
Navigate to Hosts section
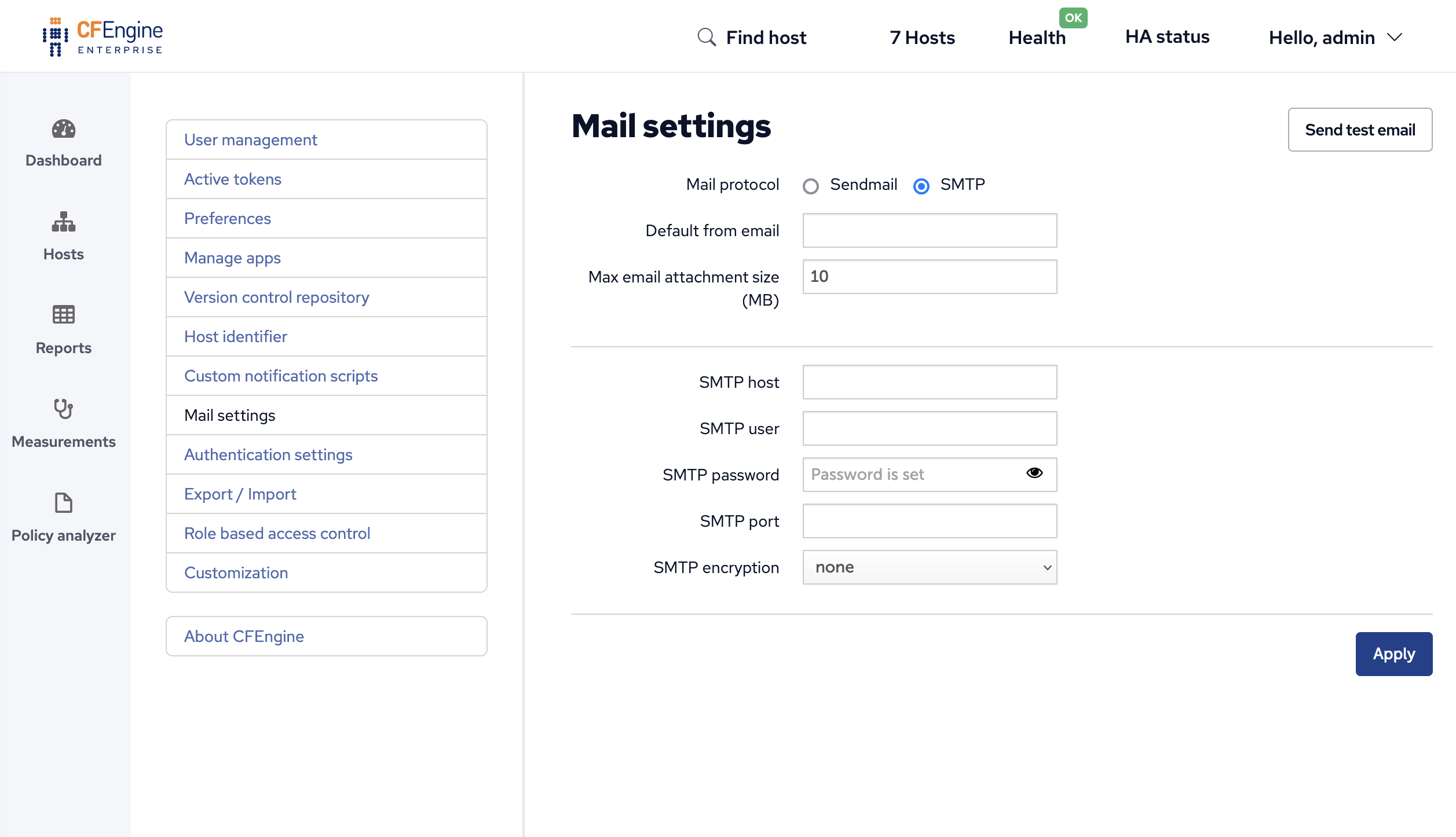pyautogui.click(x=63, y=237)
